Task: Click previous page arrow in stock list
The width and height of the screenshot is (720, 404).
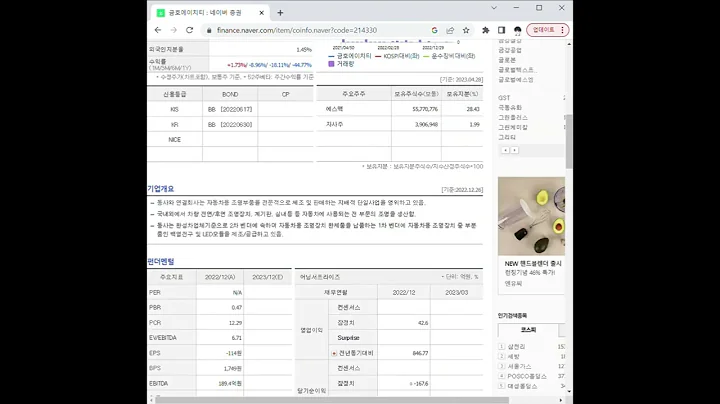Action: click(505, 150)
